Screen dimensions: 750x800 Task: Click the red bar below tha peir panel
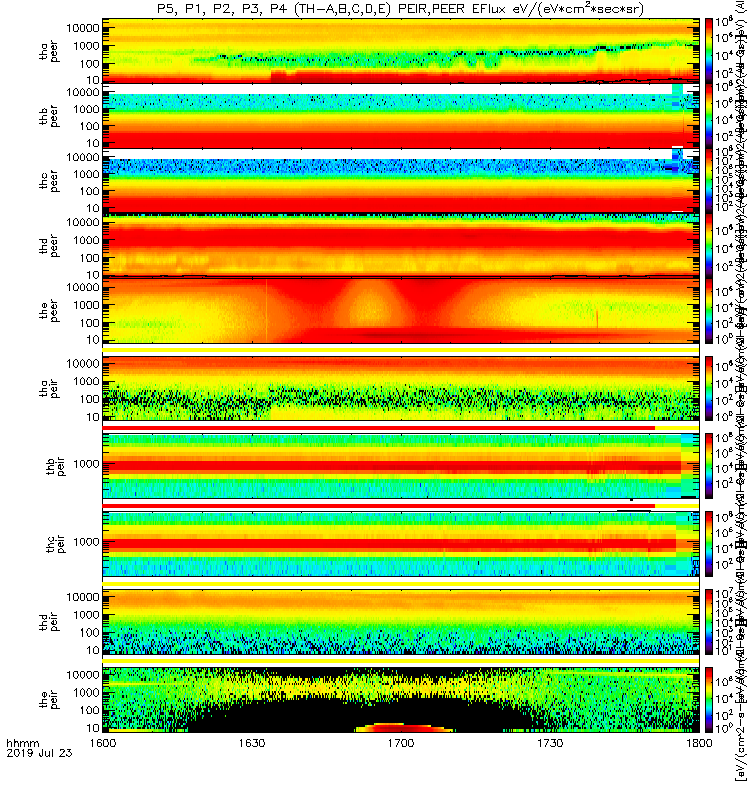coord(379,428)
